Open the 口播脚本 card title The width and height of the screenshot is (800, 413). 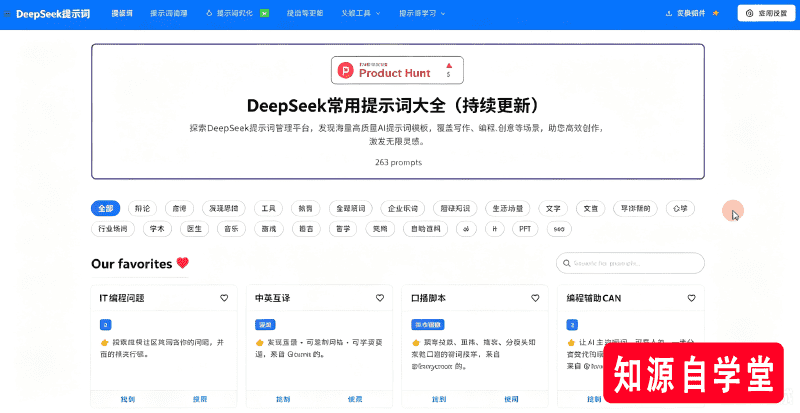pos(429,298)
